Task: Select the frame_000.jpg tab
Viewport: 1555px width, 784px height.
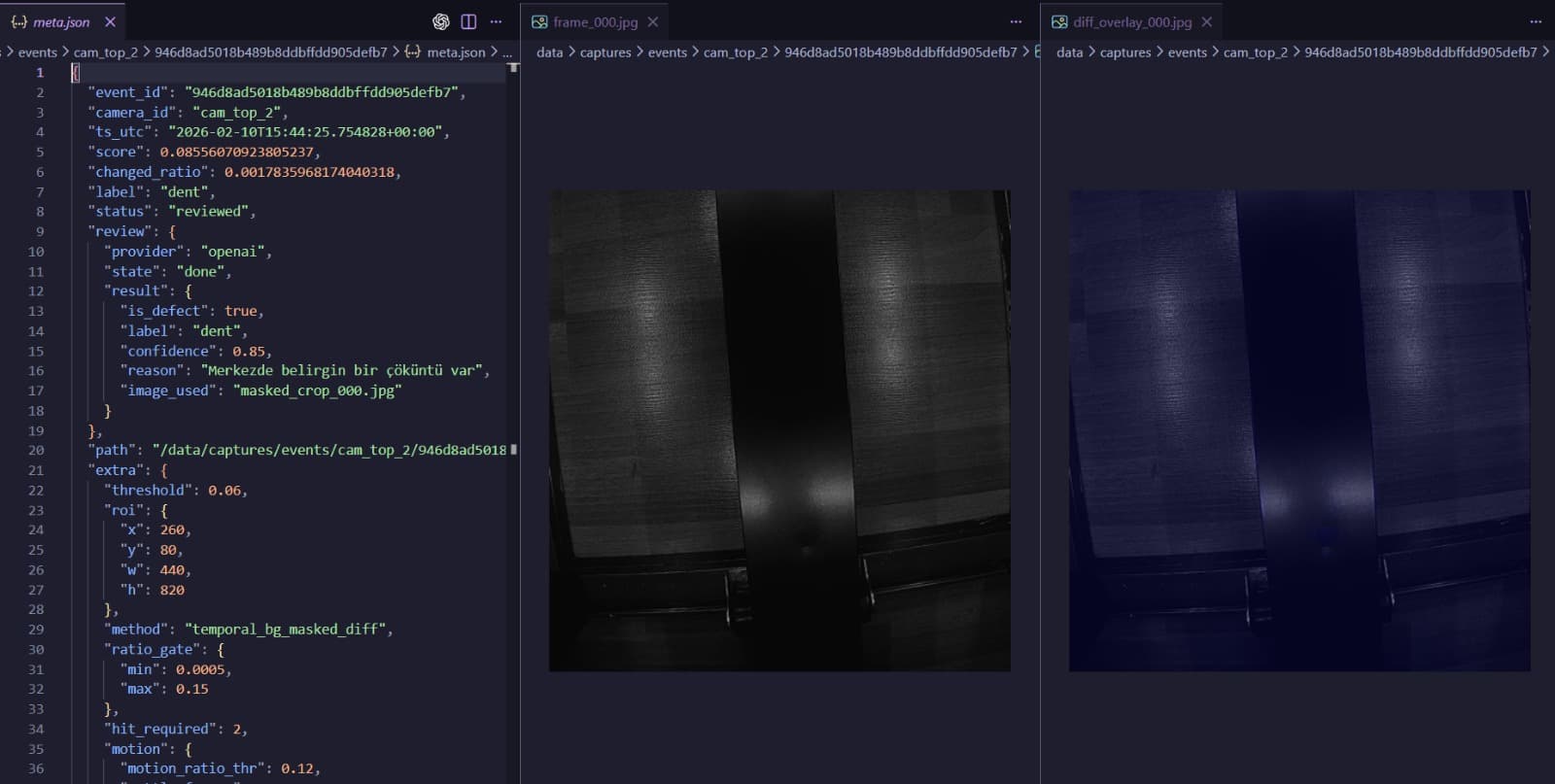Action: click(x=595, y=21)
